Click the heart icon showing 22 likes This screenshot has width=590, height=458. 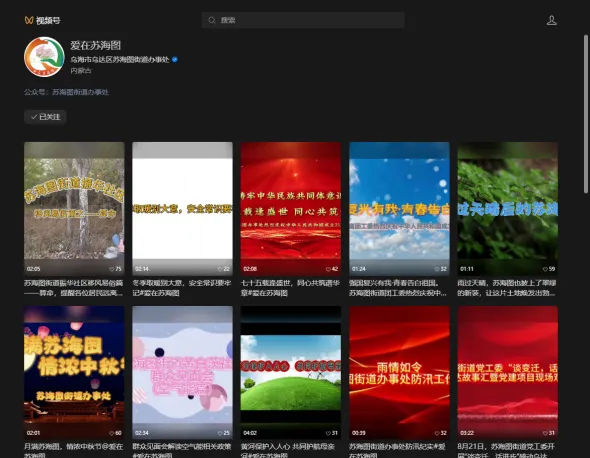[x=220, y=269]
